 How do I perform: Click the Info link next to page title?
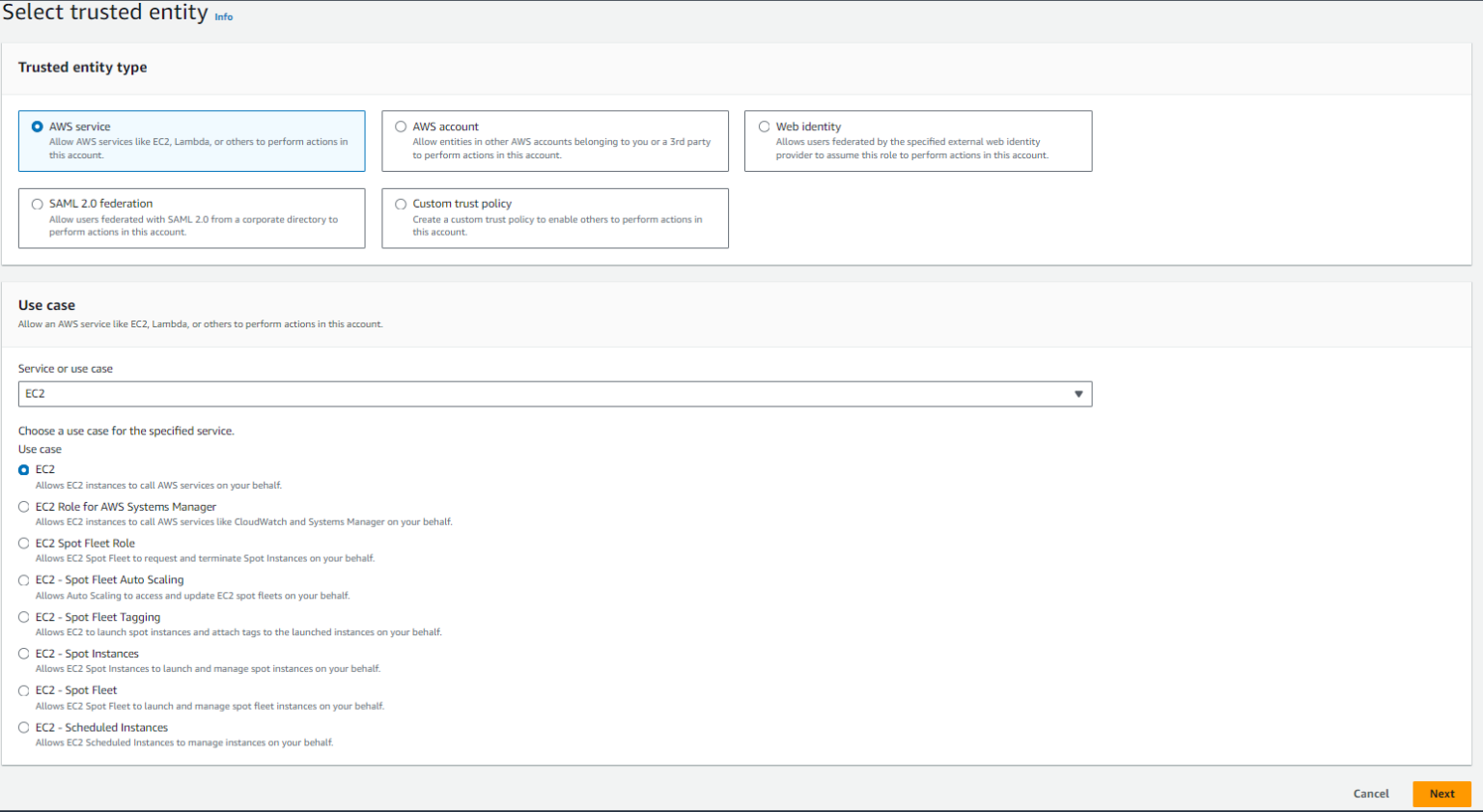point(223,16)
